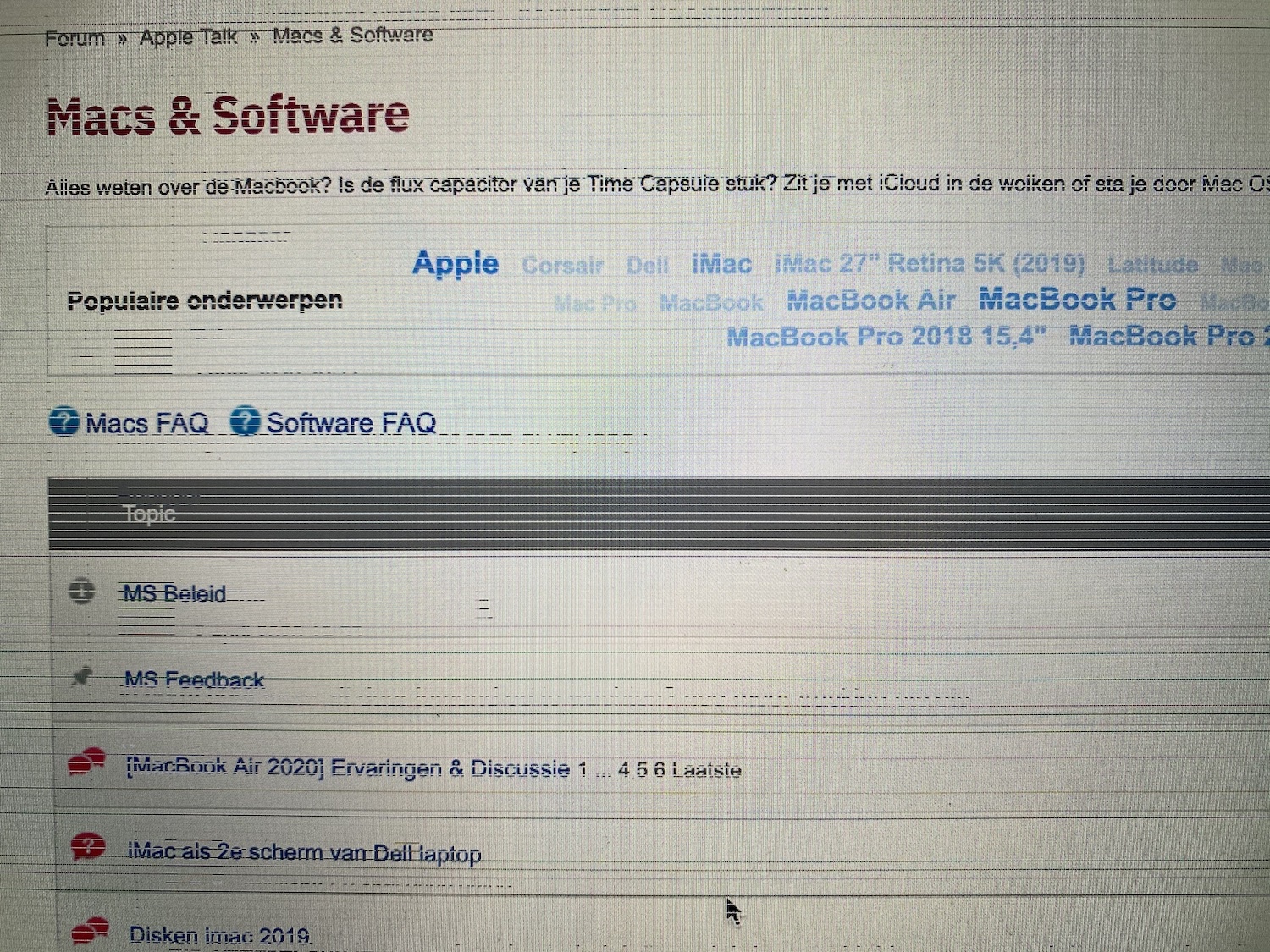Jump to Laatste page of MacBook Air 2020 topic
1270x952 pixels.
[706, 770]
